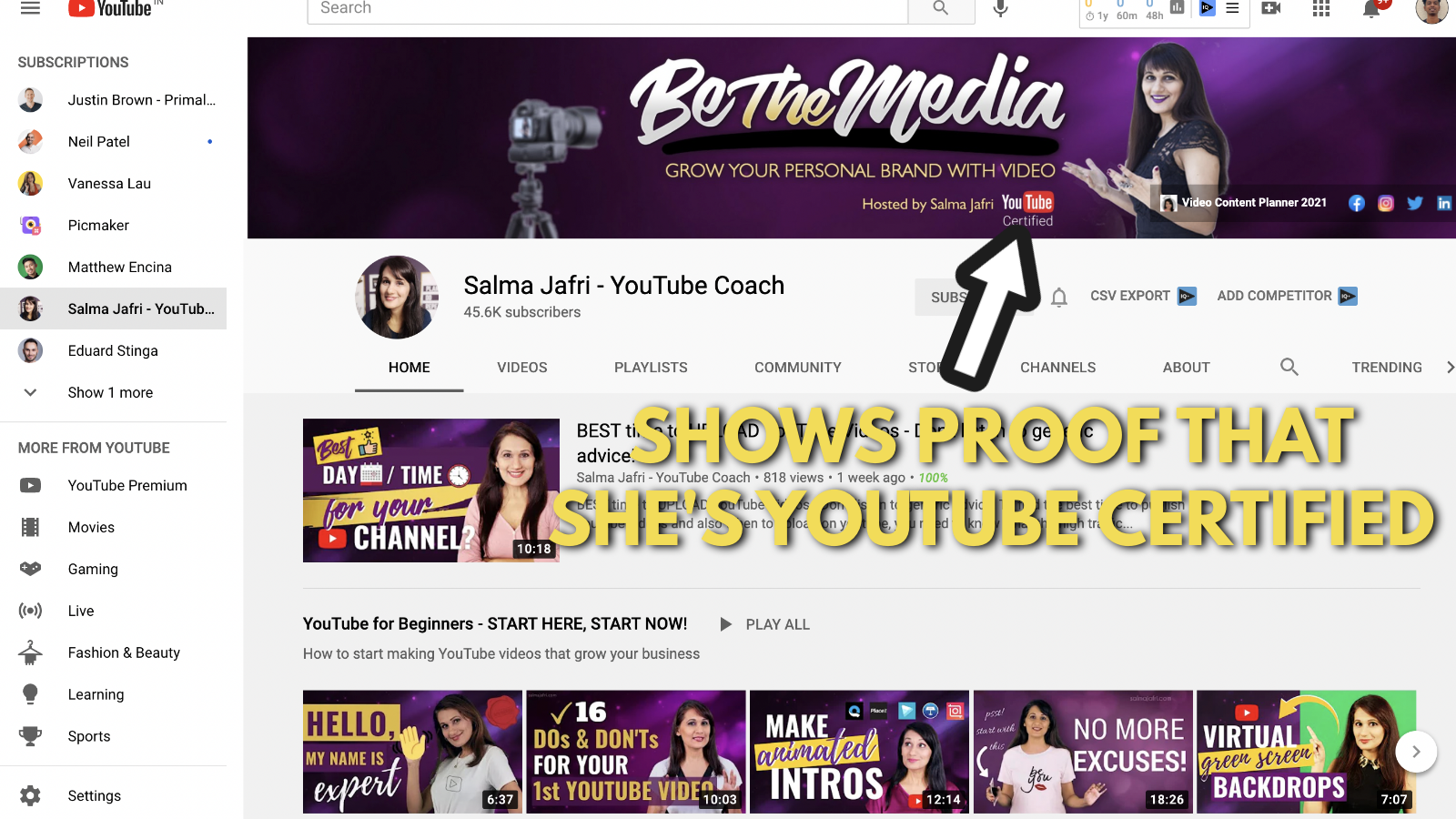
Task: Switch to the VIDEOS tab
Action: click(x=522, y=368)
